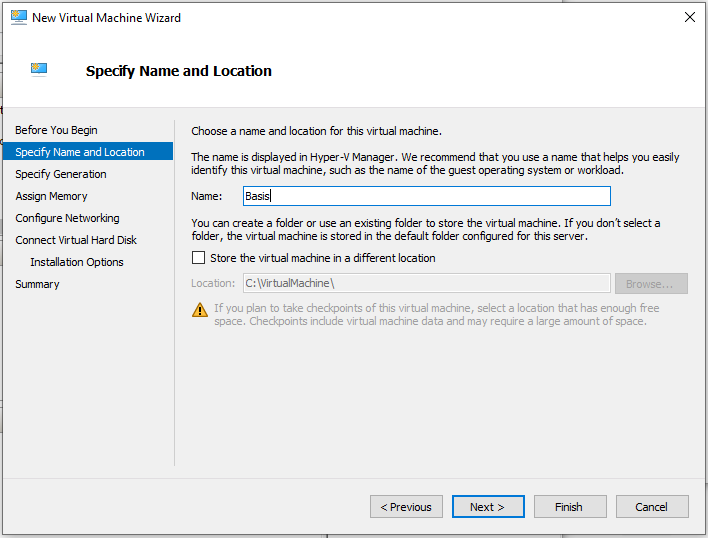Go to the Summary step

point(37,284)
